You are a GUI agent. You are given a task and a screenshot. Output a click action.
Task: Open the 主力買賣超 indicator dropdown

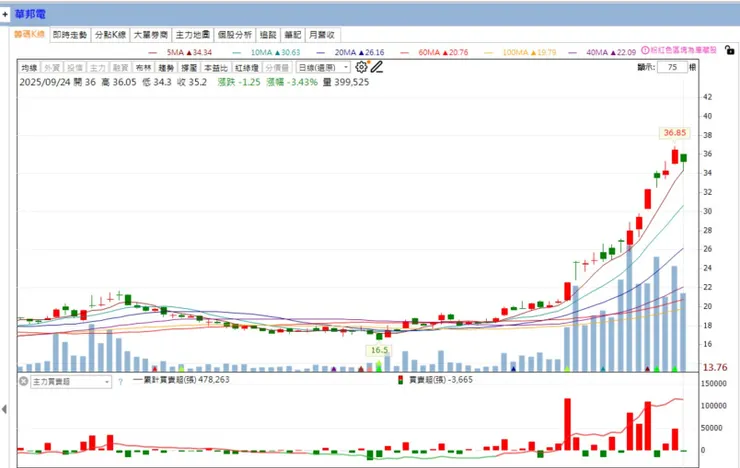click(71, 382)
